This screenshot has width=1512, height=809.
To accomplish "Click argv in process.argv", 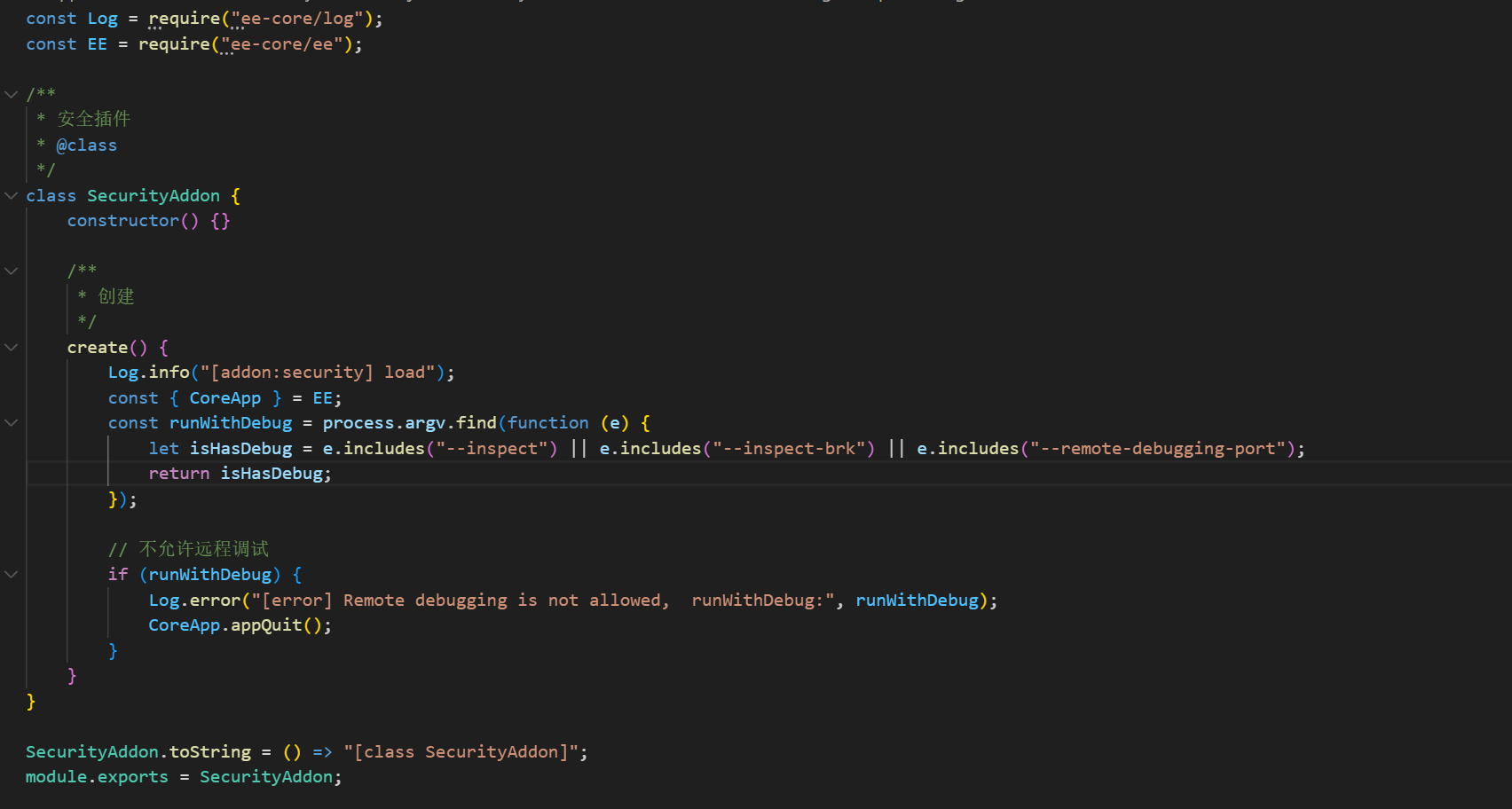I will [x=425, y=422].
